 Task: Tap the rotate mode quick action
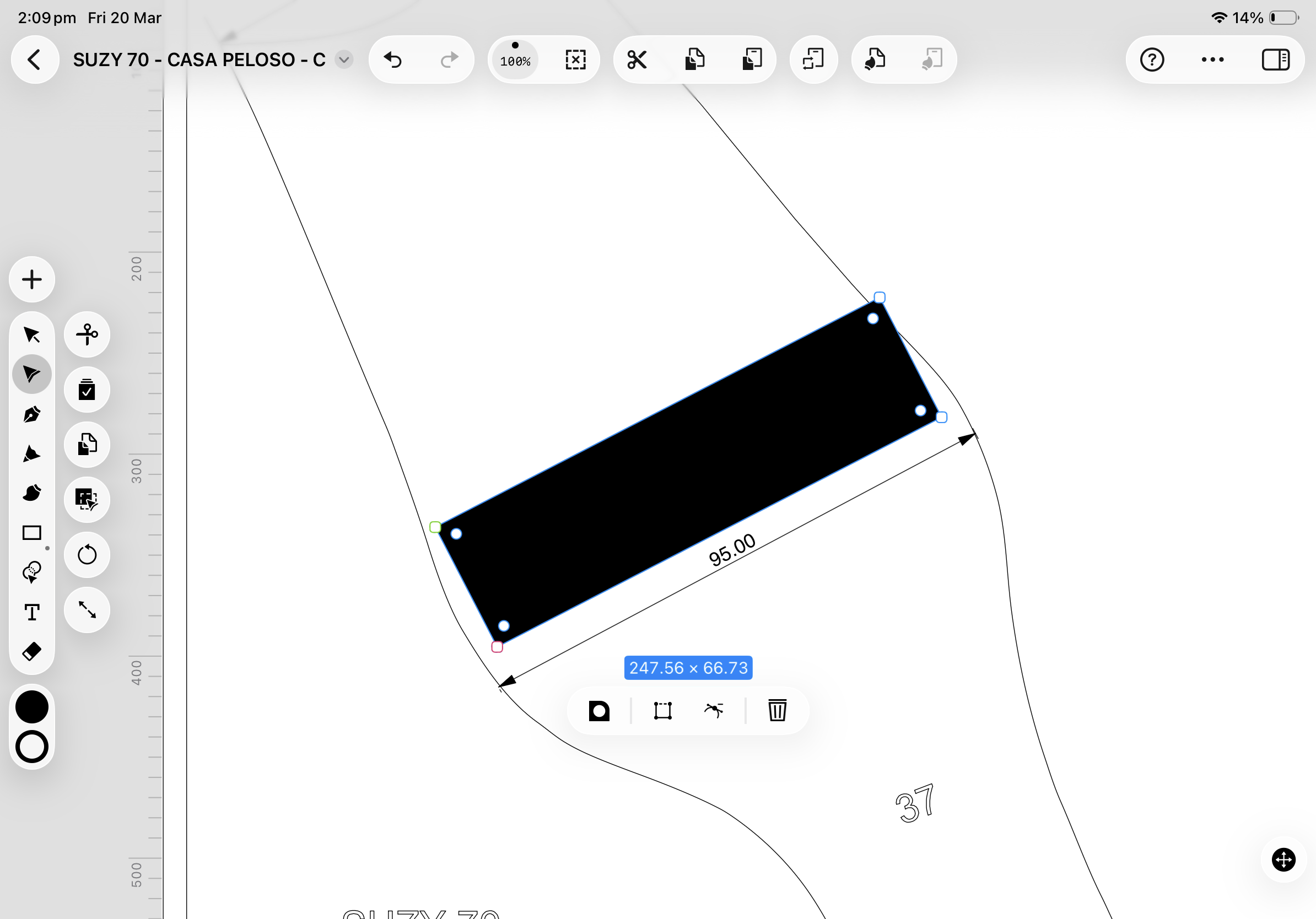coord(87,555)
